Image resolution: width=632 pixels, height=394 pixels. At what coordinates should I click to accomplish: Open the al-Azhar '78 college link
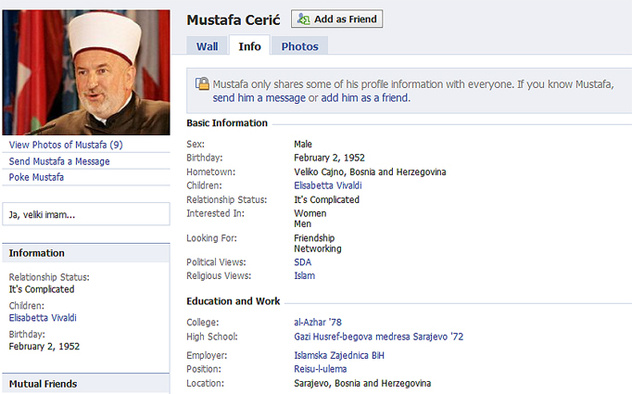pyautogui.click(x=318, y=322)
